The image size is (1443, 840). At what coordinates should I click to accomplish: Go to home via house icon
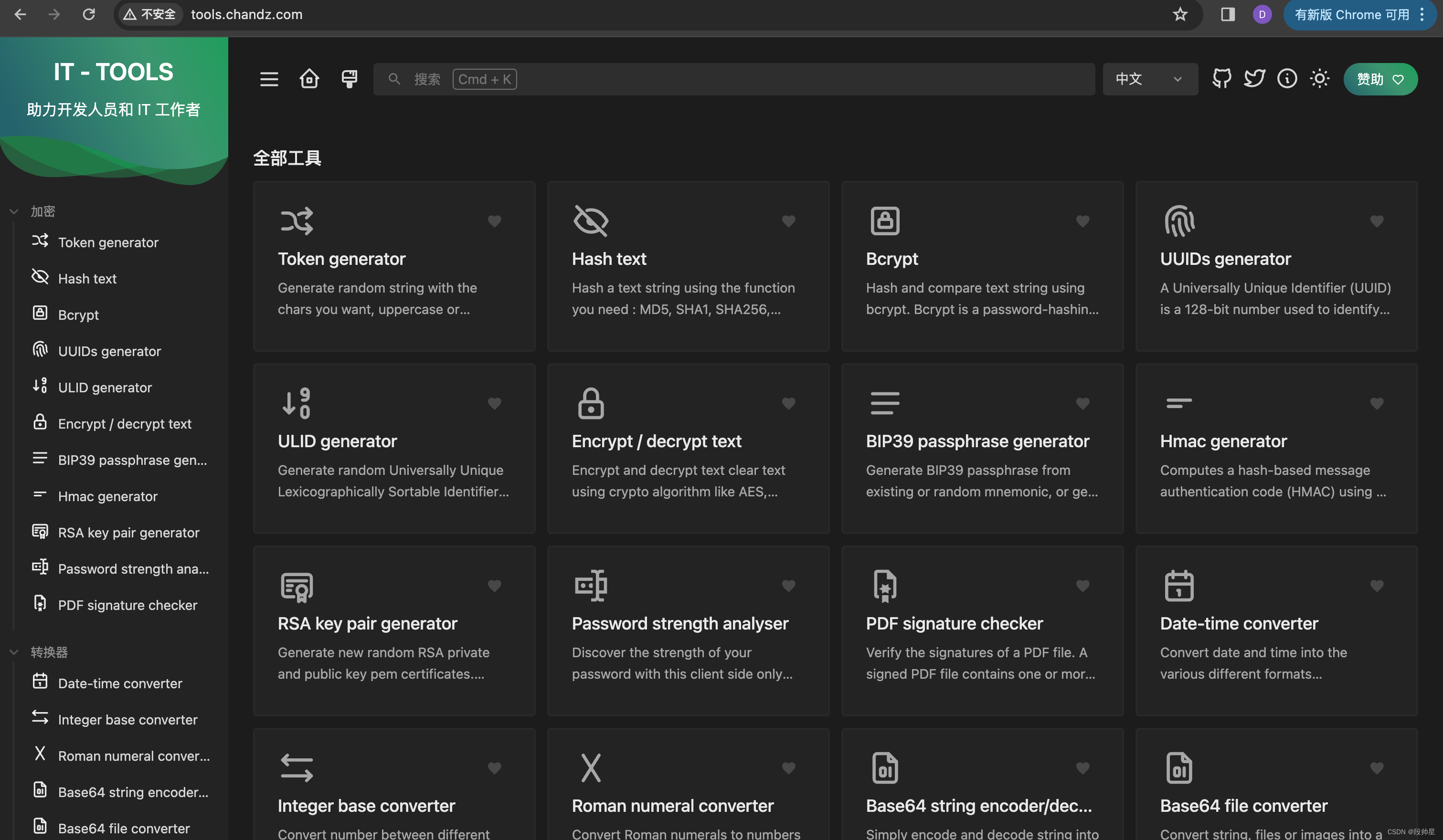(x=309, y=78)
